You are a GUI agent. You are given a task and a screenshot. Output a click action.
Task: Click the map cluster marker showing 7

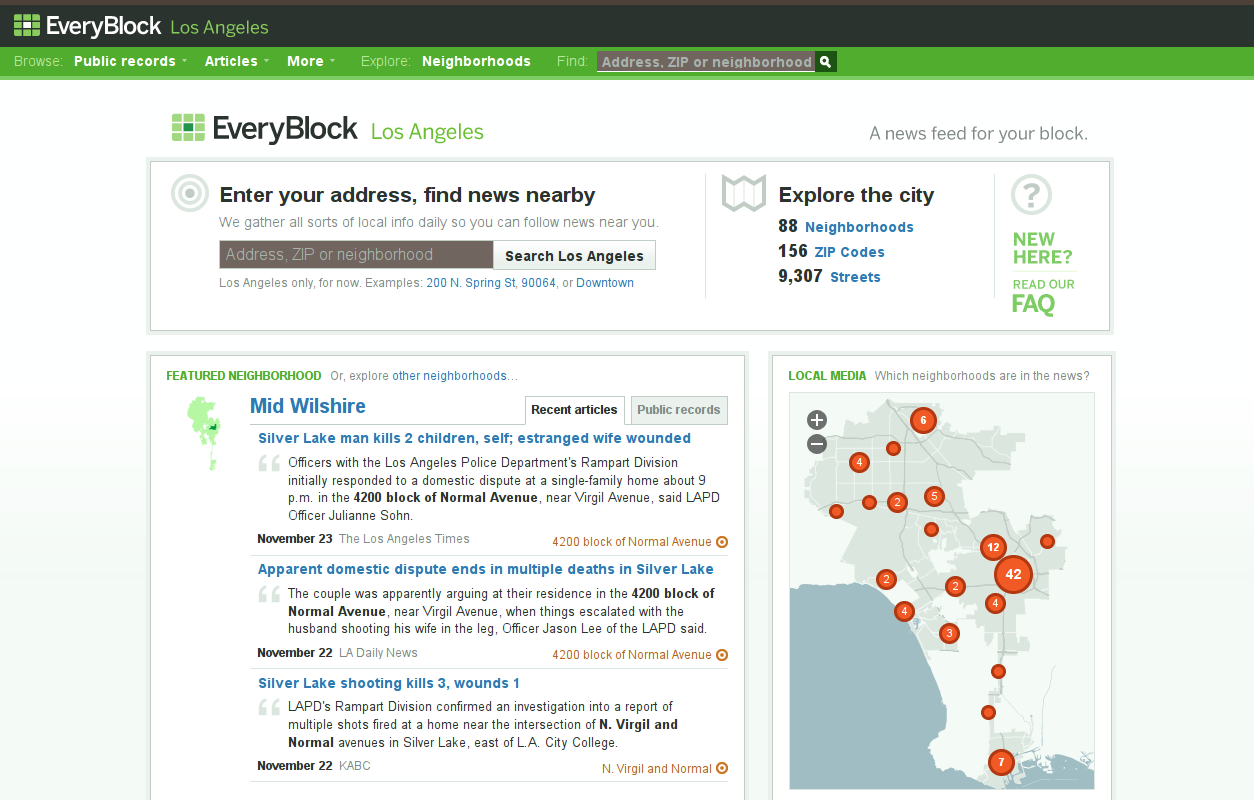click(1001, 762)
